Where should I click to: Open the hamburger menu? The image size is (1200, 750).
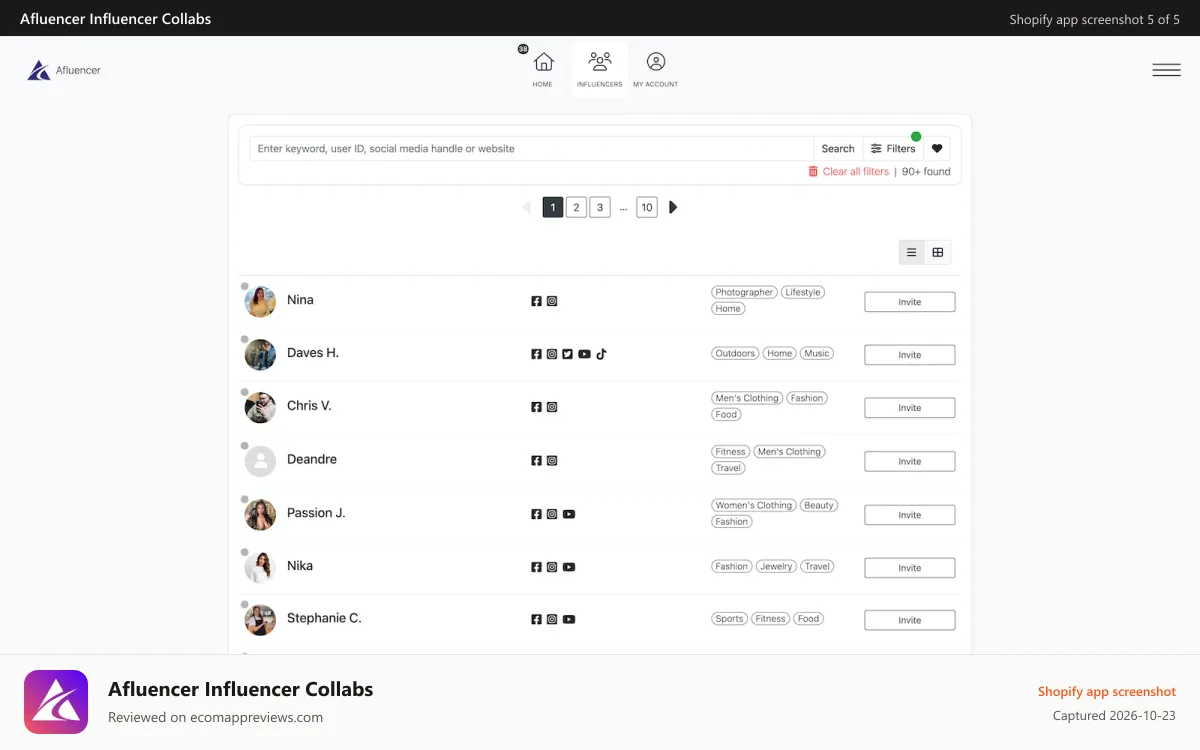pos(1166,70)
